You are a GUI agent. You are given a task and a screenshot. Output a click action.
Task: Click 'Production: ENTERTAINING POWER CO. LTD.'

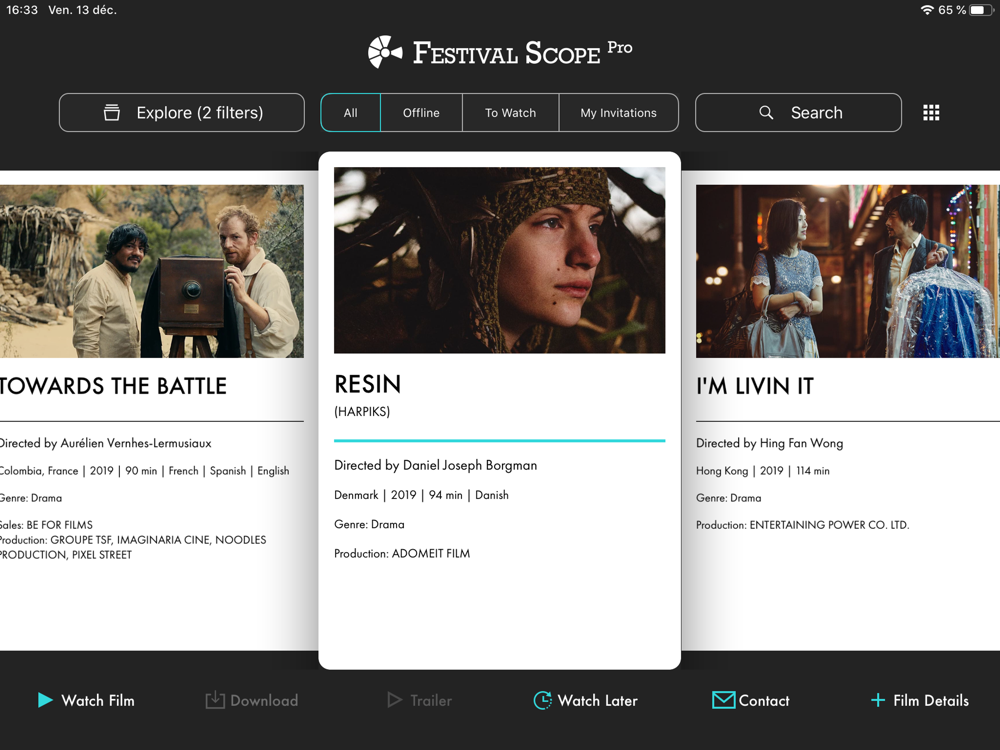tap(802, 525)
